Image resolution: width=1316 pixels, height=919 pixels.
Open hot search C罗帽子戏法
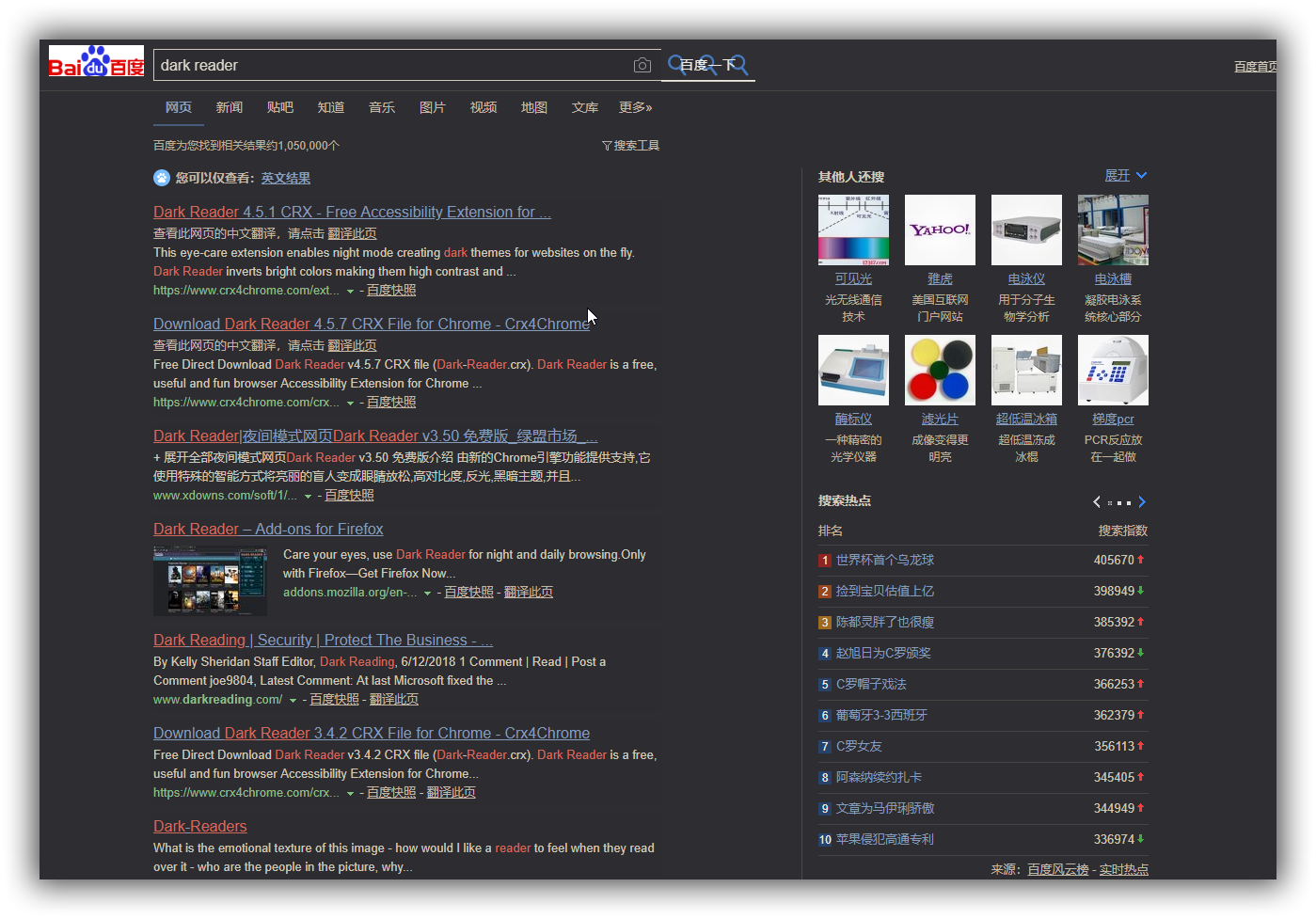point(872,685)
